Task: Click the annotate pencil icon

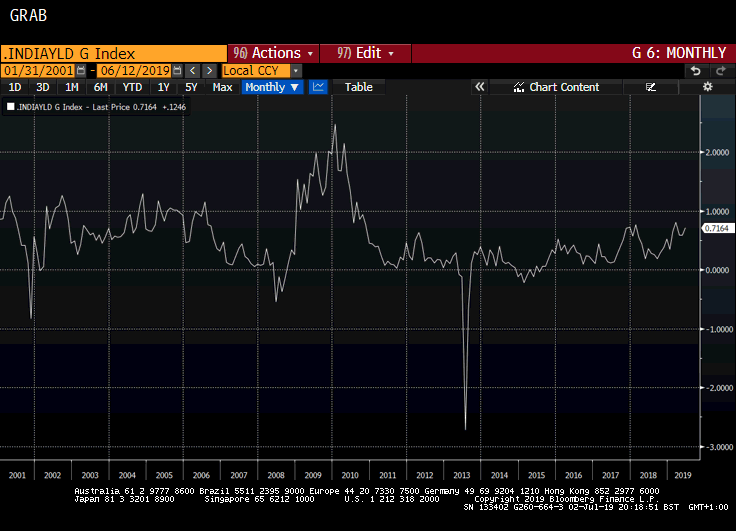Action: (x=651, y=87)
